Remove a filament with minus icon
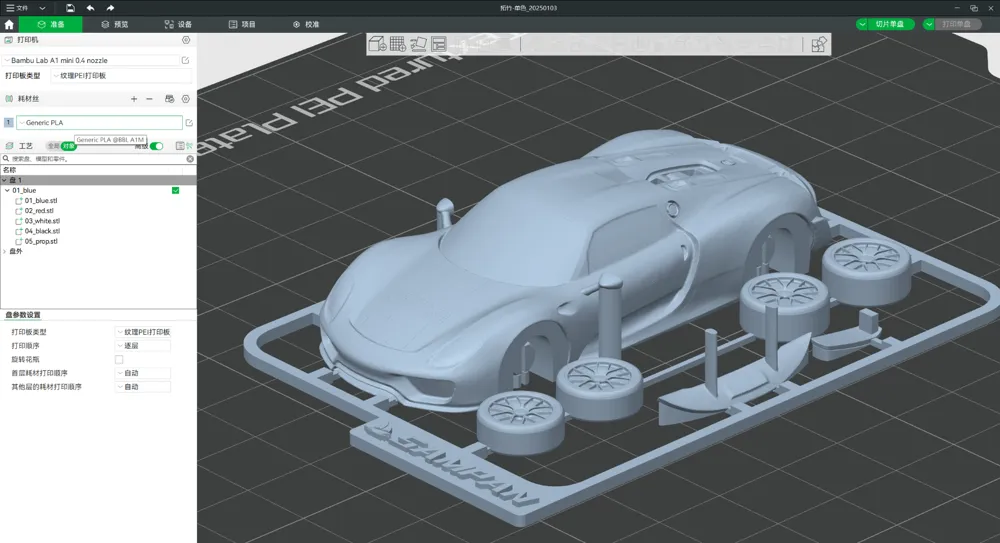Viewport: 1000px width, 543px height. (149, 99)
